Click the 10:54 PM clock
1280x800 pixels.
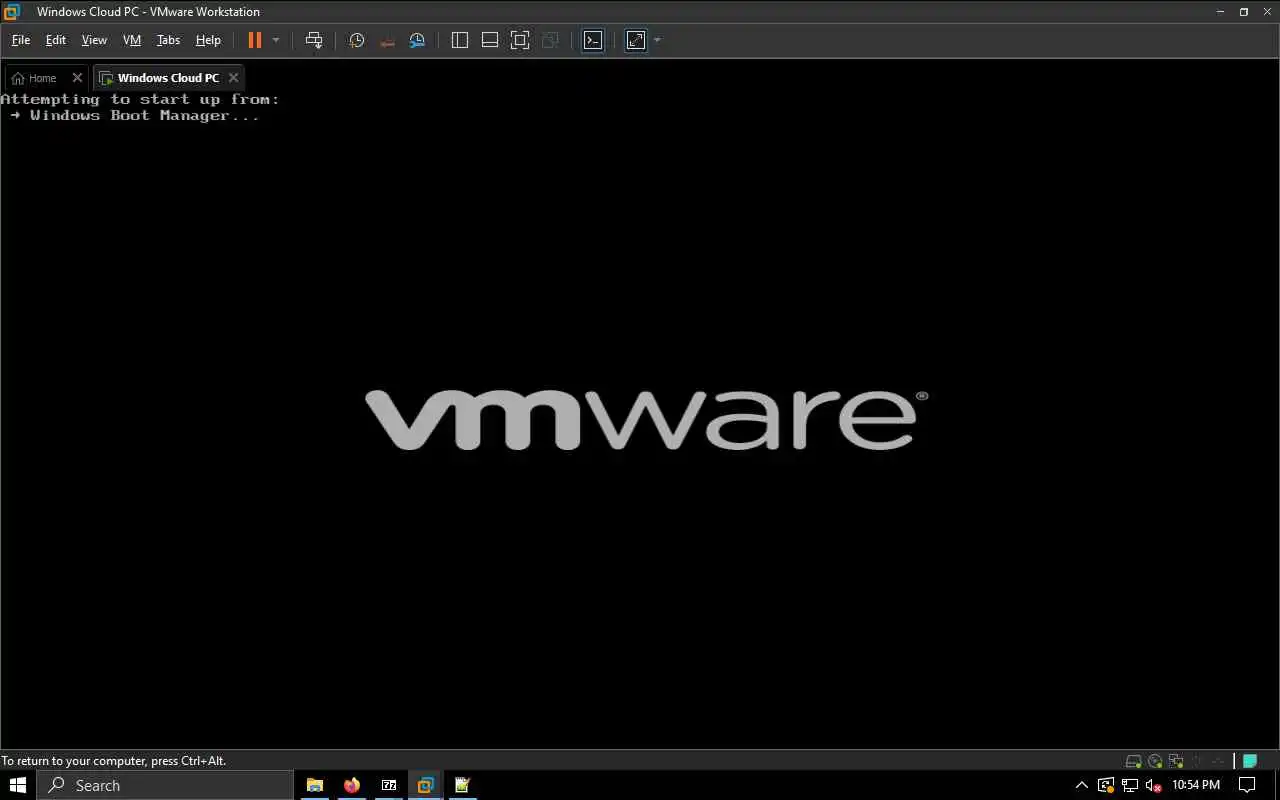[1196, 785]
